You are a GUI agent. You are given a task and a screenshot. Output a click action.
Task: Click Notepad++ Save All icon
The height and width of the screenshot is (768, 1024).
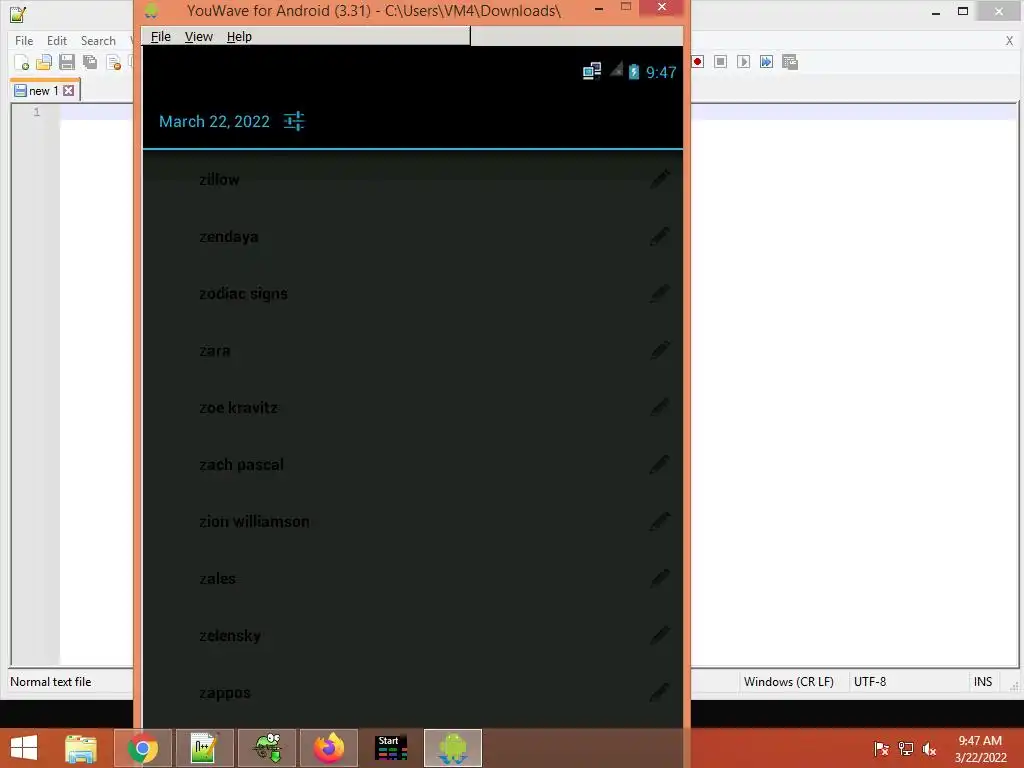pos(89,62)
